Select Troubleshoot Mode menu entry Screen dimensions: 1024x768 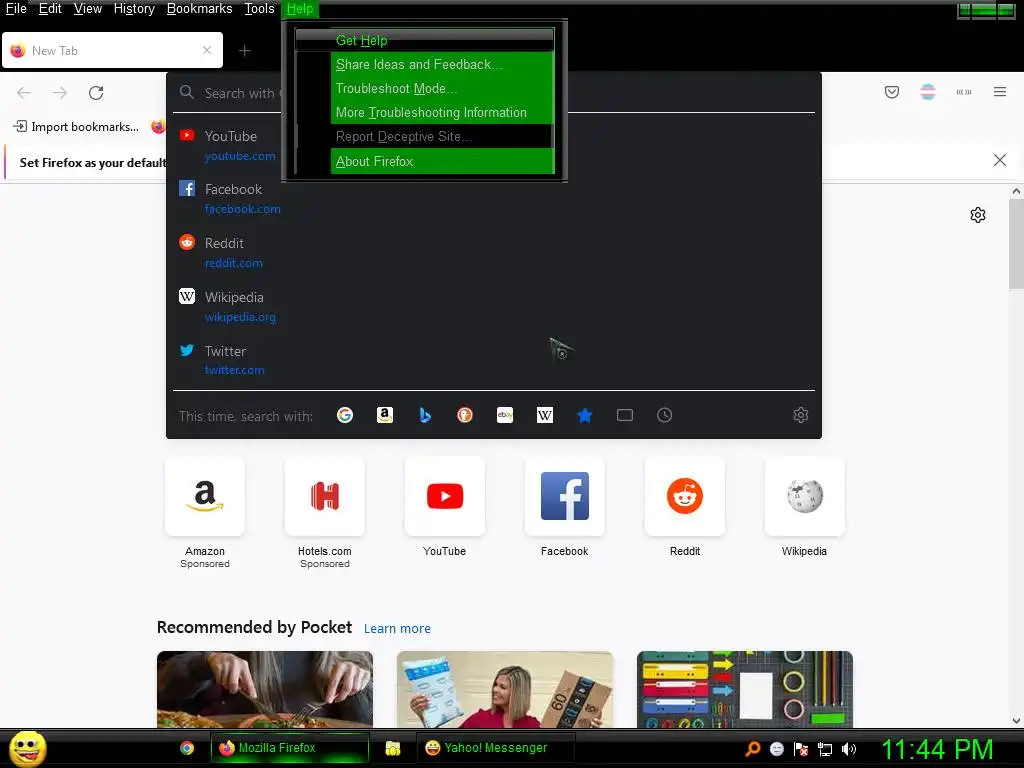coord(424,88)
